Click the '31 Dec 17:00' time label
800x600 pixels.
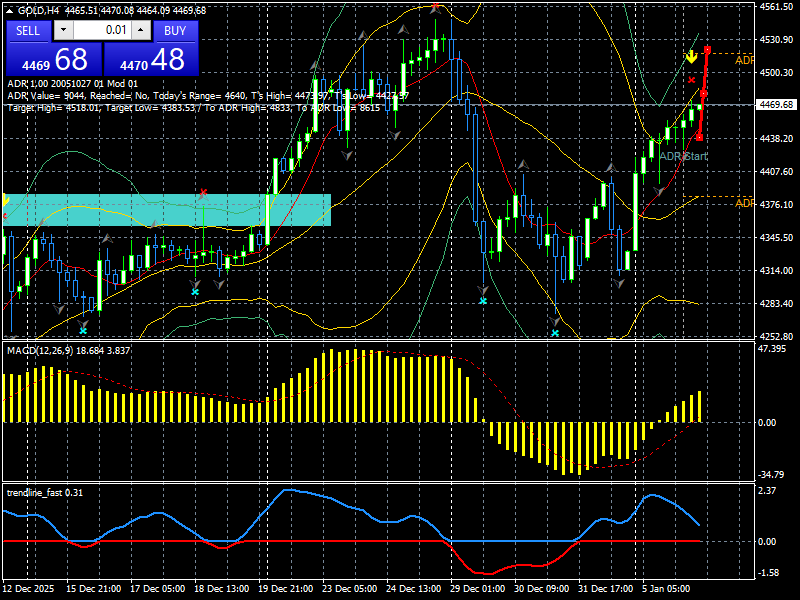point(605,589)
